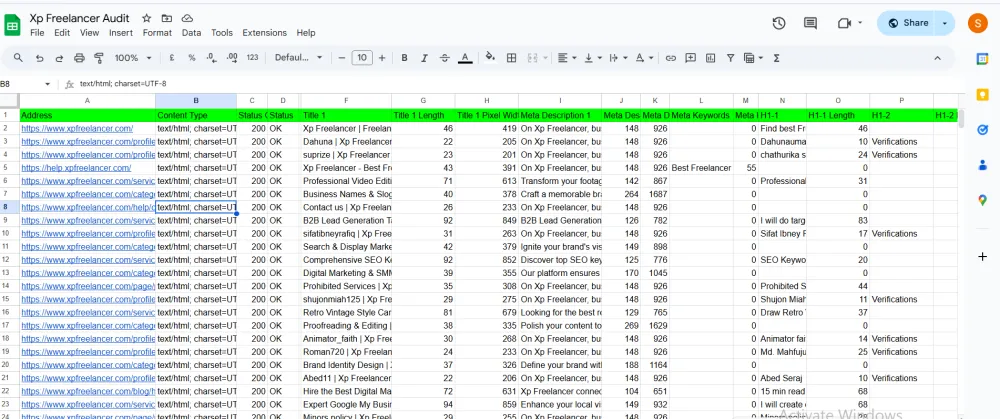Open the comments history icon
This screenshot has height=419, width=1000.
tap(811, 23)
